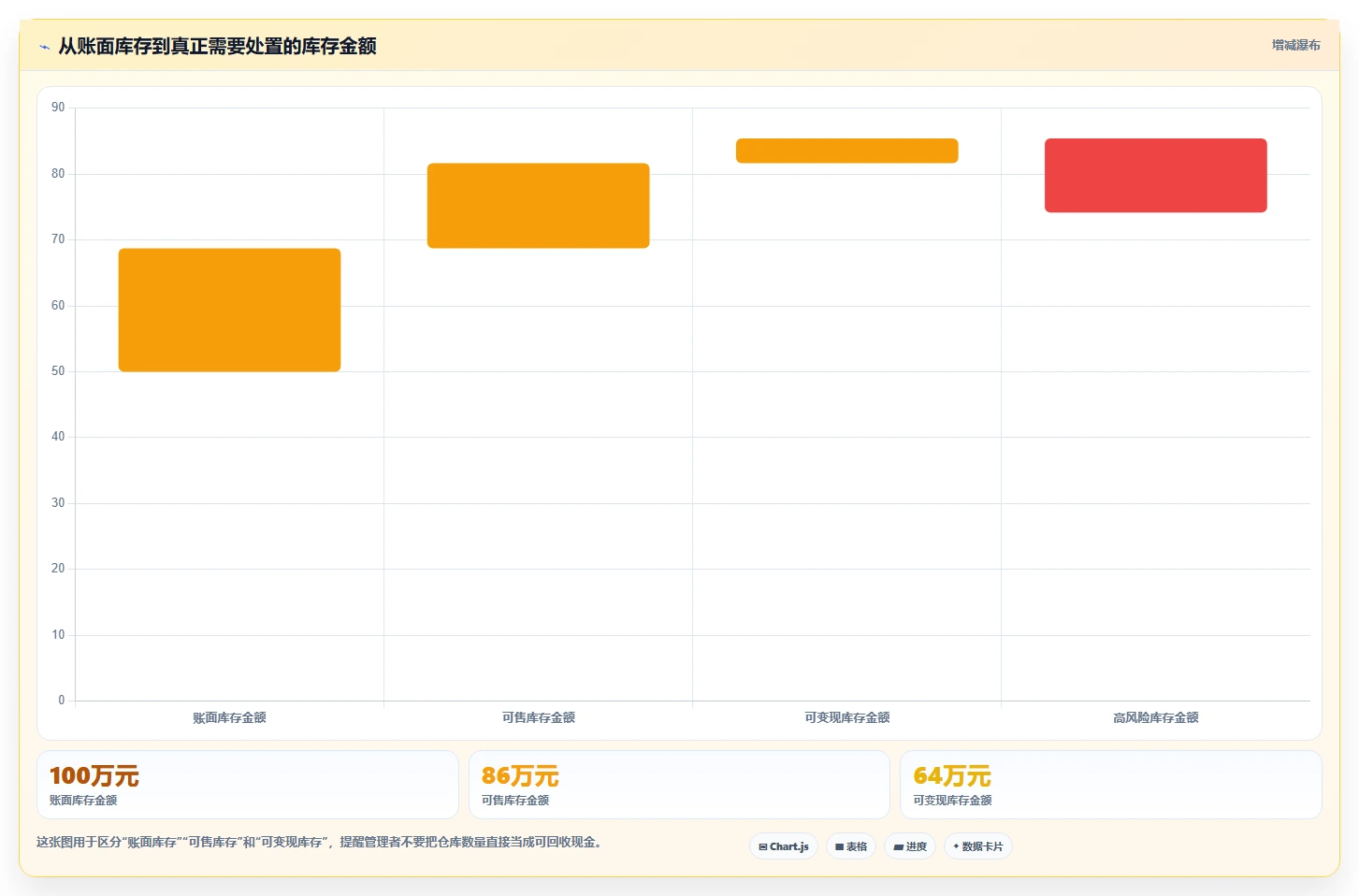Click the 100万元 stat card
Screen dimensions: 1359x896
click(248, 785)
